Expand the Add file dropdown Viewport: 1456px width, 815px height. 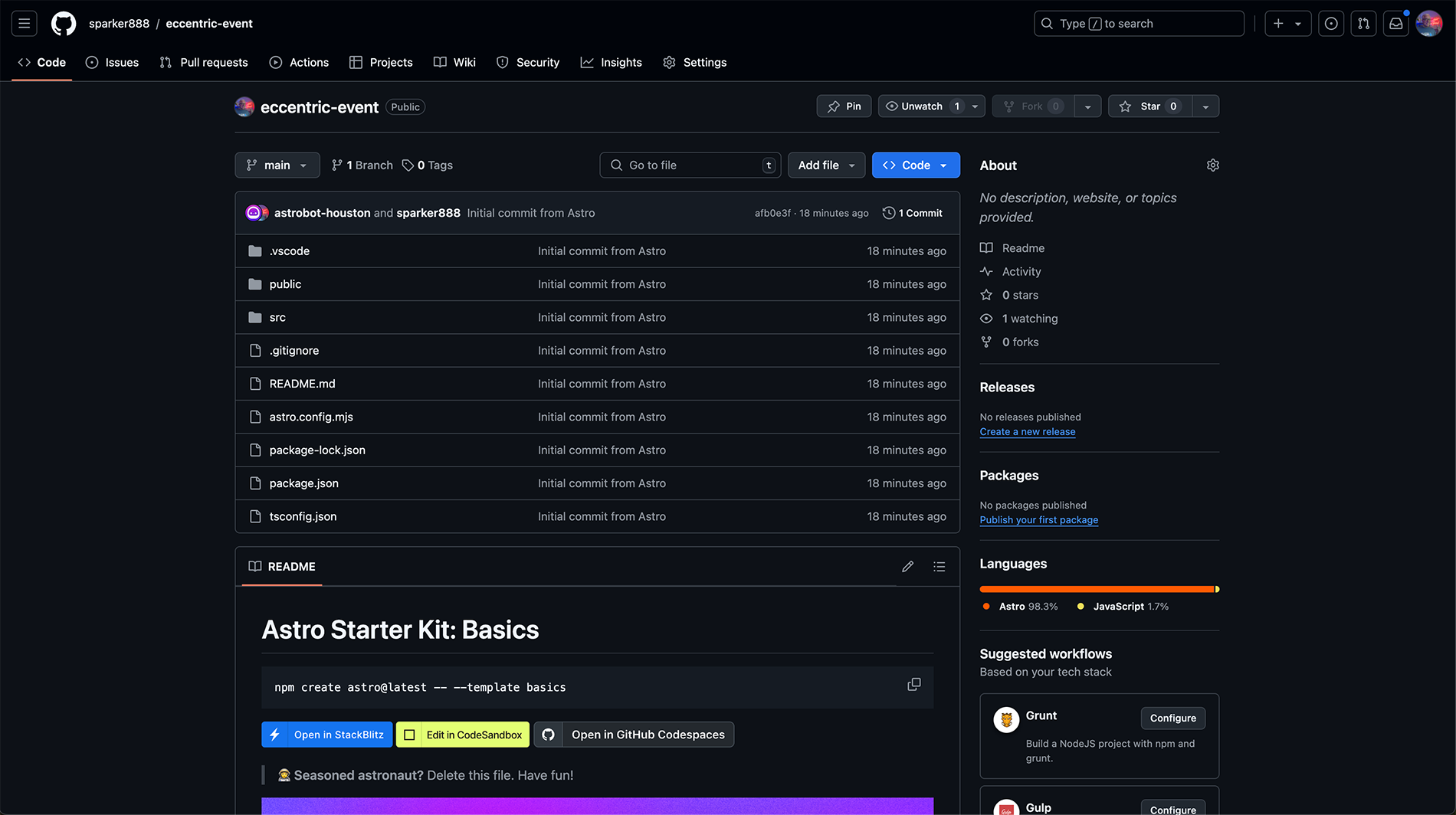coord(826,165)
